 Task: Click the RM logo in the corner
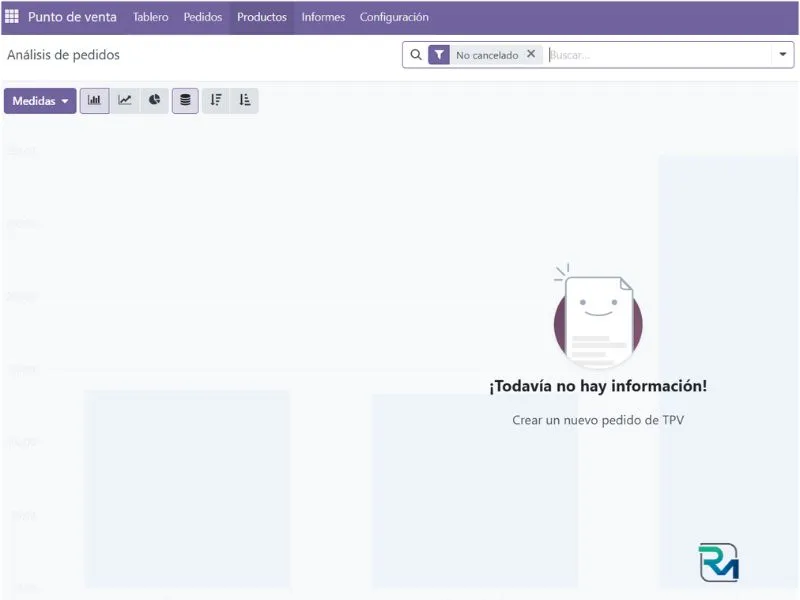pos(718,562)
